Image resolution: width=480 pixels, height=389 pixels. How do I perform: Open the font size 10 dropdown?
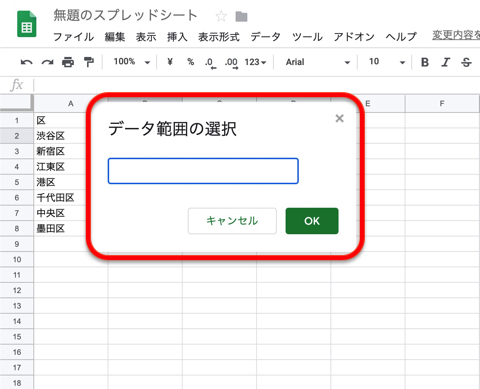click(387, 62)
